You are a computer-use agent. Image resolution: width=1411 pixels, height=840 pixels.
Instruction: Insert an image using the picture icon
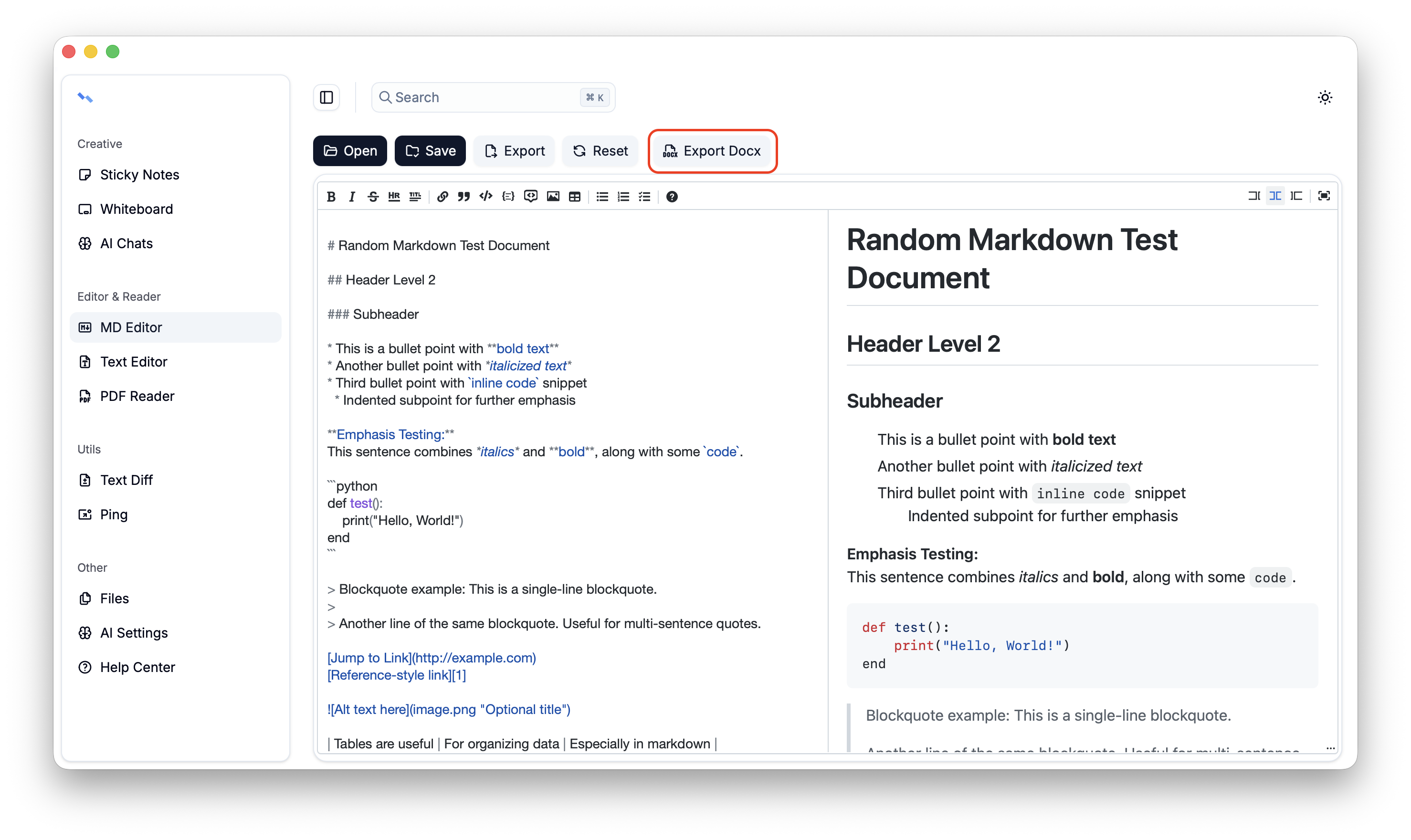553,197
